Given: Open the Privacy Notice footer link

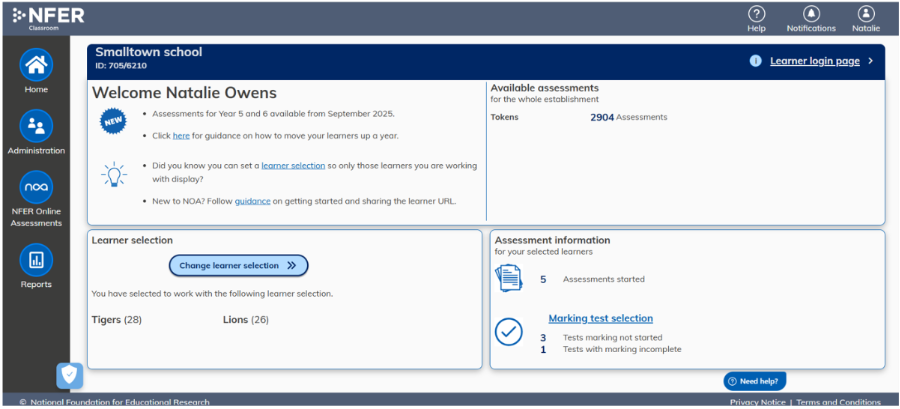Looking at the screenshot, I should (x=757, y=402).
